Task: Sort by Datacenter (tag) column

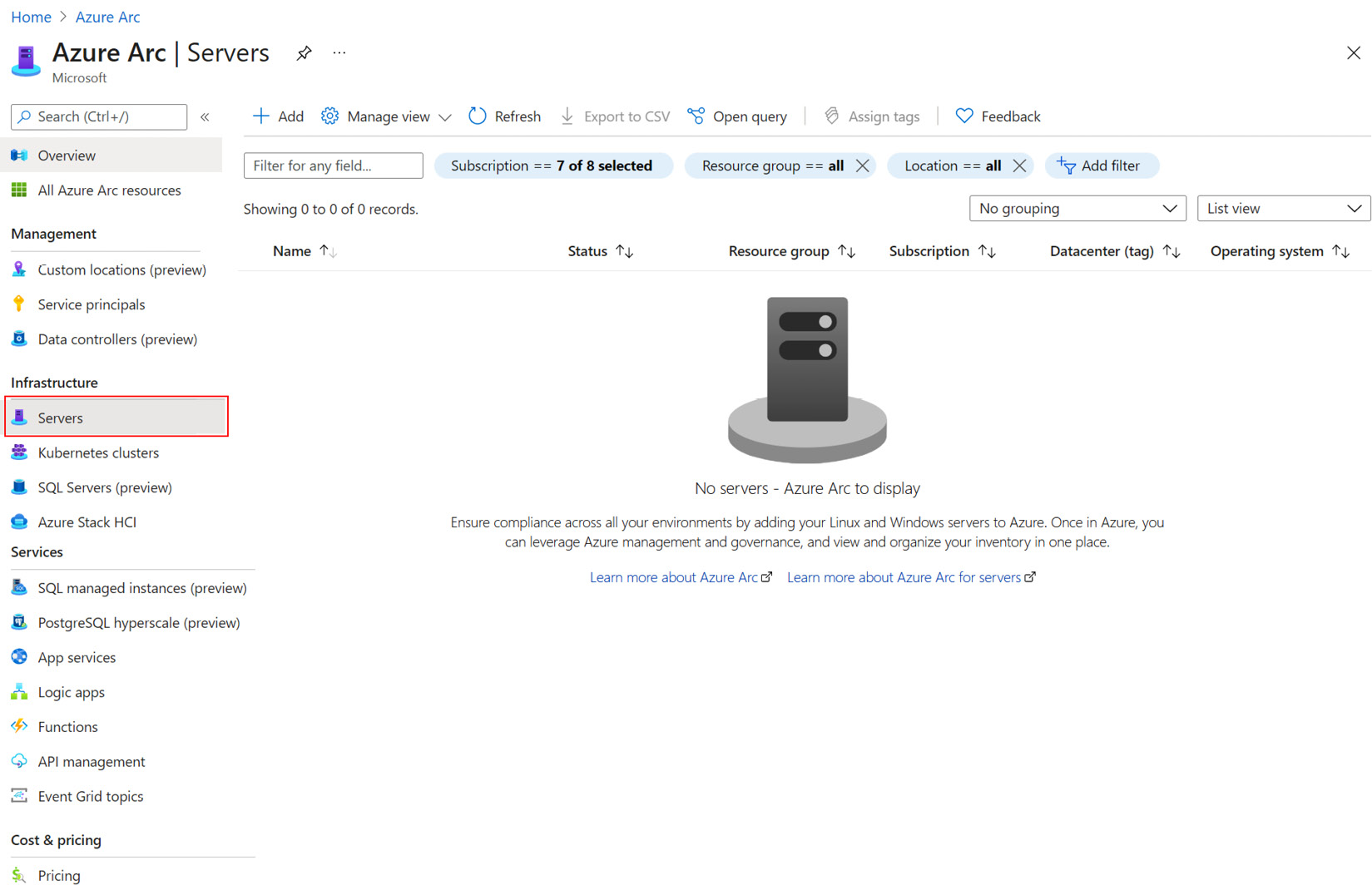Action: coord(1115,251)
